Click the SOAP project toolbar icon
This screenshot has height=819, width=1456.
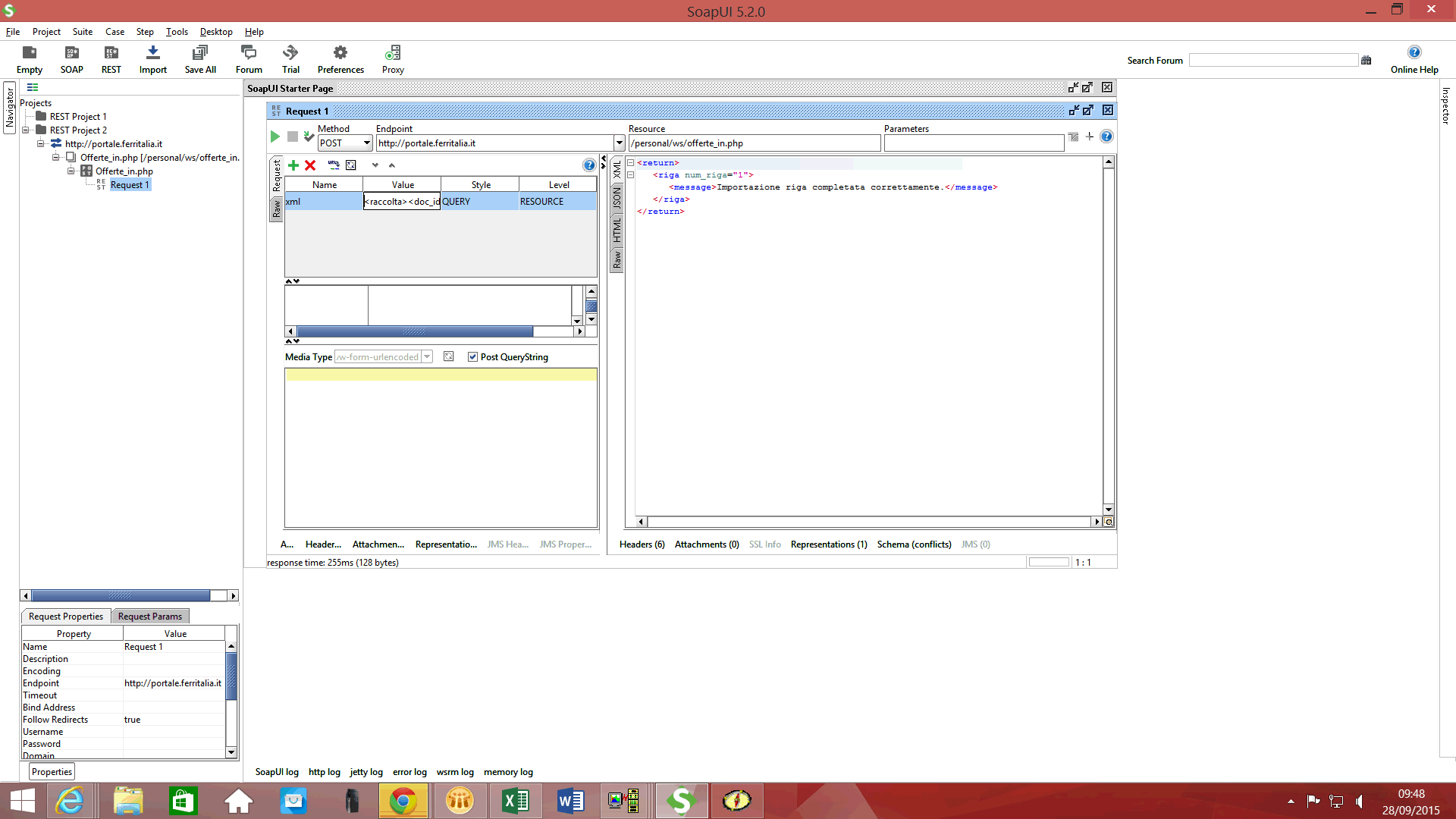tap(72, 59)
